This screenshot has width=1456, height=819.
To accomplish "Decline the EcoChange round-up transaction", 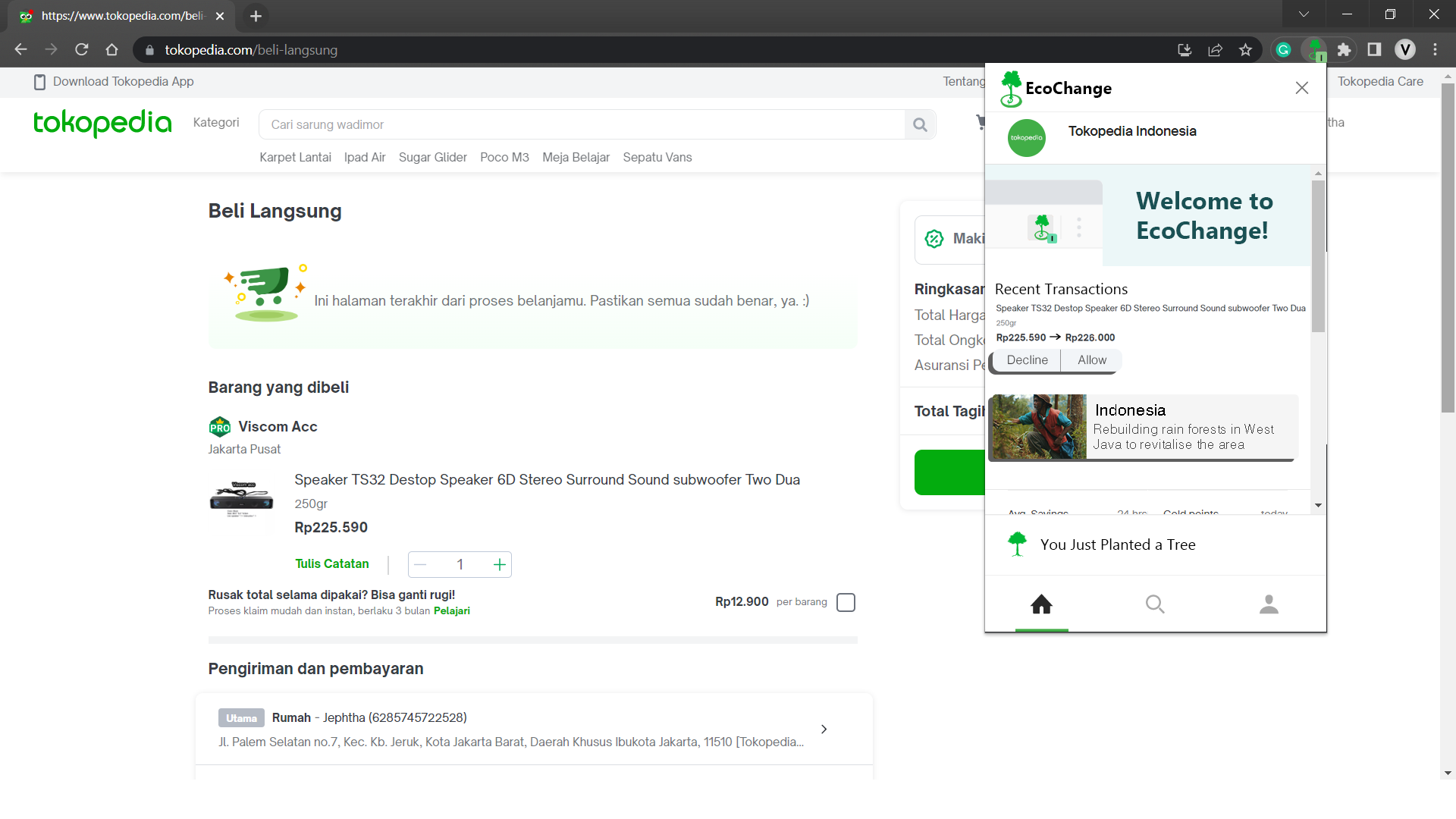I will (1027, 360).
